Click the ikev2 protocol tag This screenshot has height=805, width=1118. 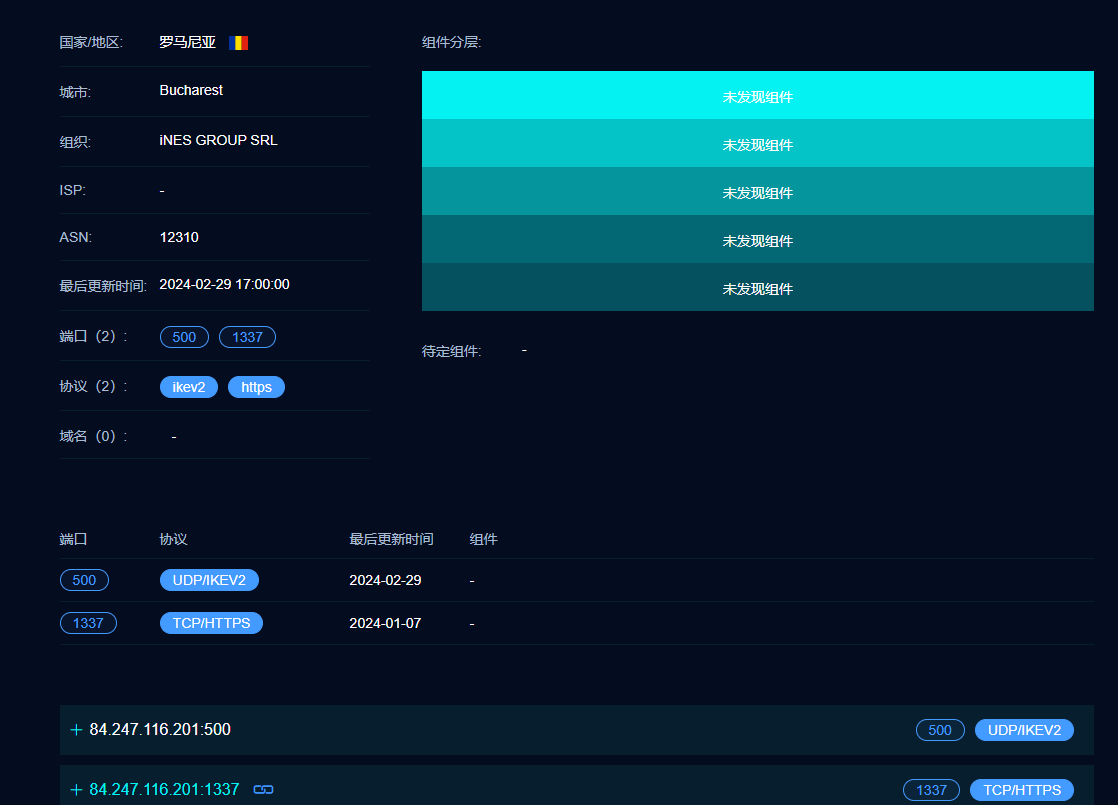(189, 387)
